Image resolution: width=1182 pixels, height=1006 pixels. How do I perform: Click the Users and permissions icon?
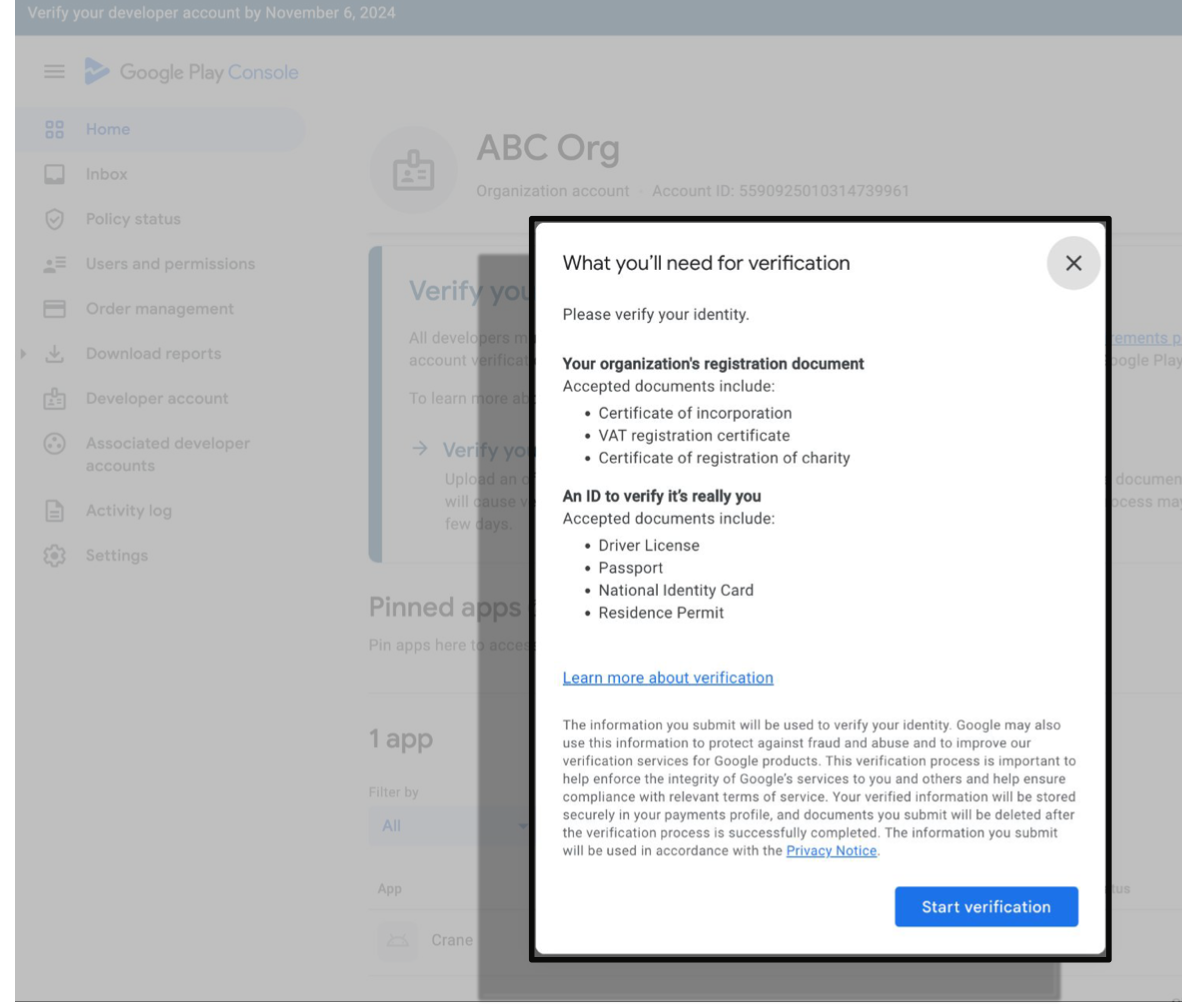click(54, 264)
